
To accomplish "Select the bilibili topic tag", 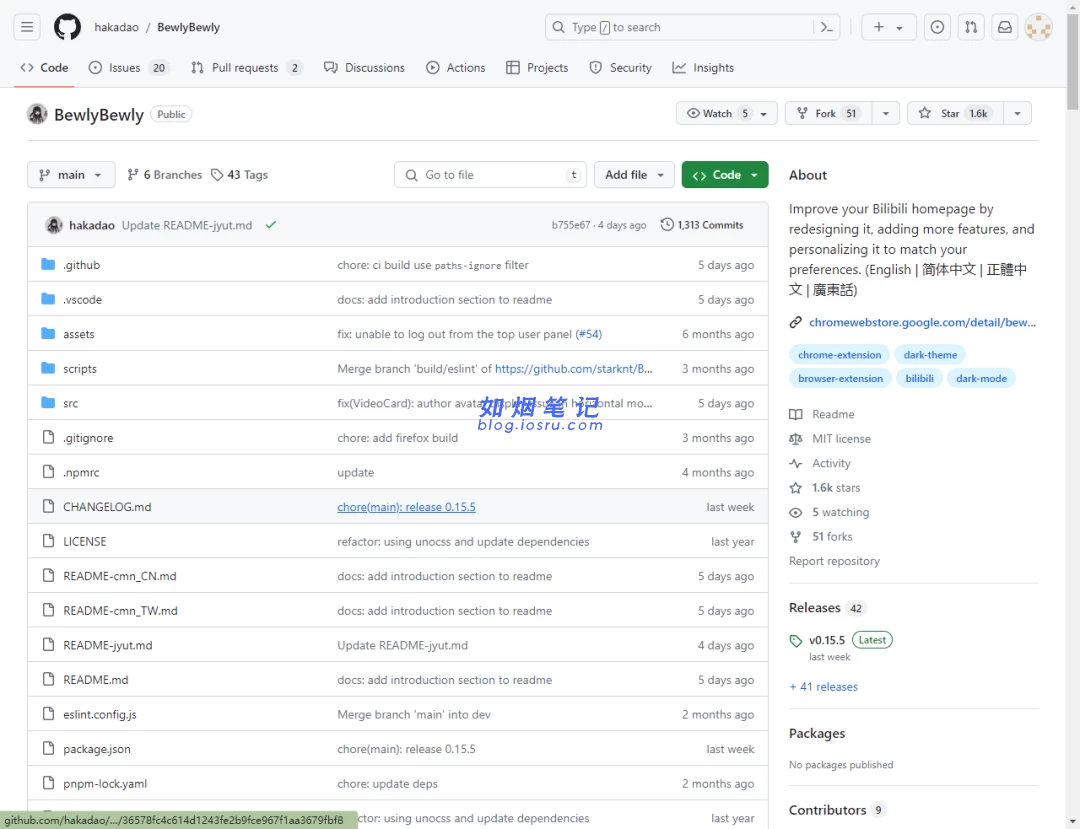I will point(919,378).
